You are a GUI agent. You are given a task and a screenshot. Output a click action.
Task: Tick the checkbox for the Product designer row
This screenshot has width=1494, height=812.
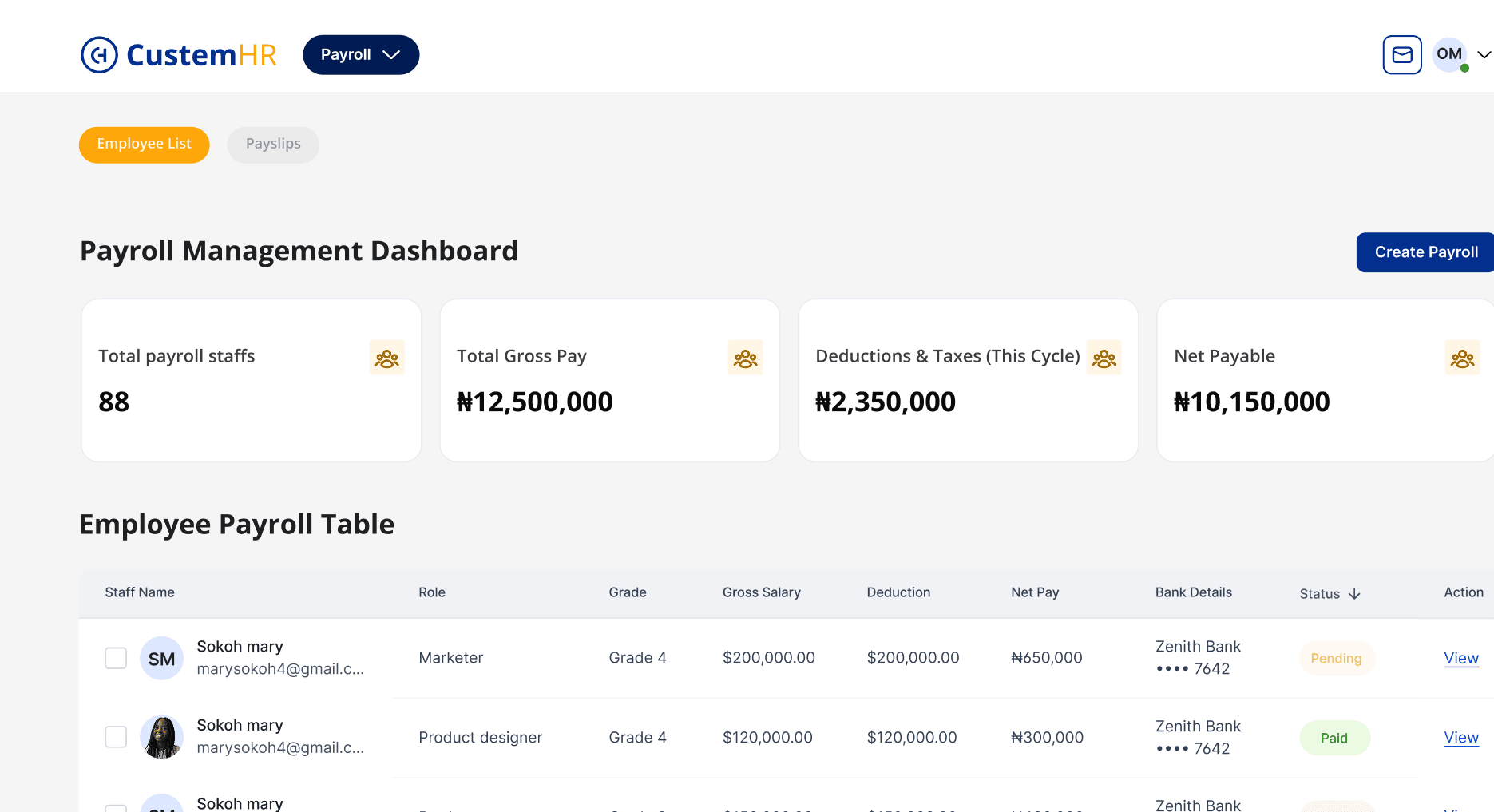[x=116, y=737]
